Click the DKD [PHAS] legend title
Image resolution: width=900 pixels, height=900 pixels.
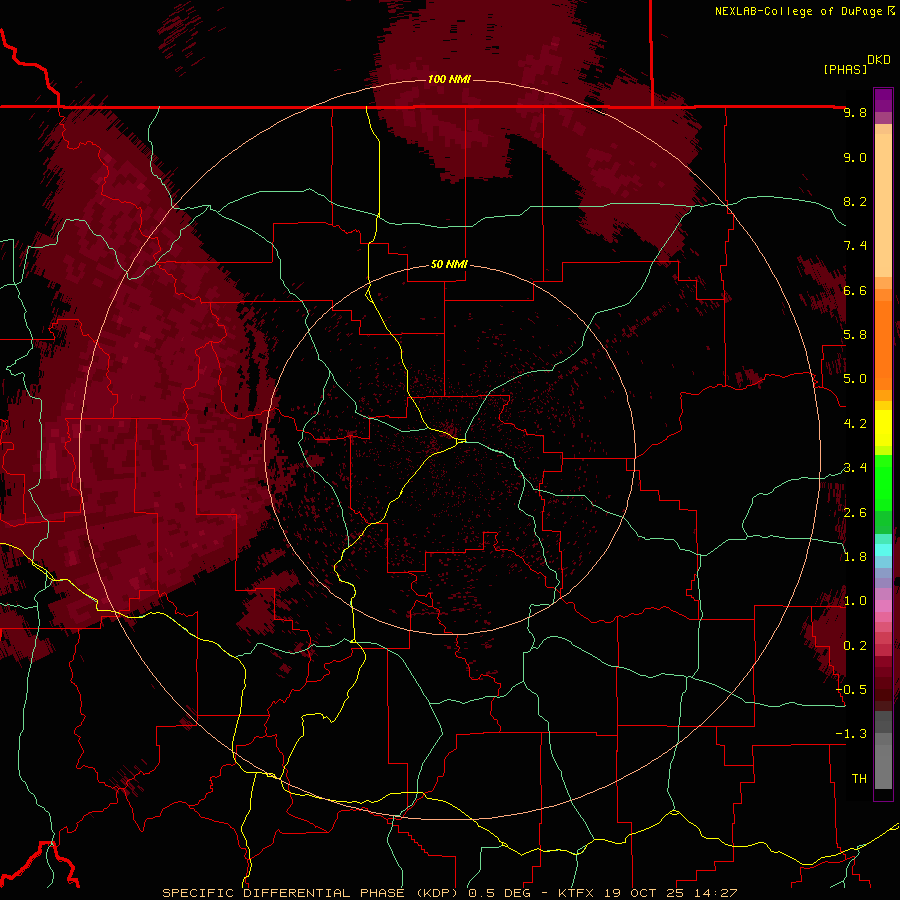coord(856,64)
